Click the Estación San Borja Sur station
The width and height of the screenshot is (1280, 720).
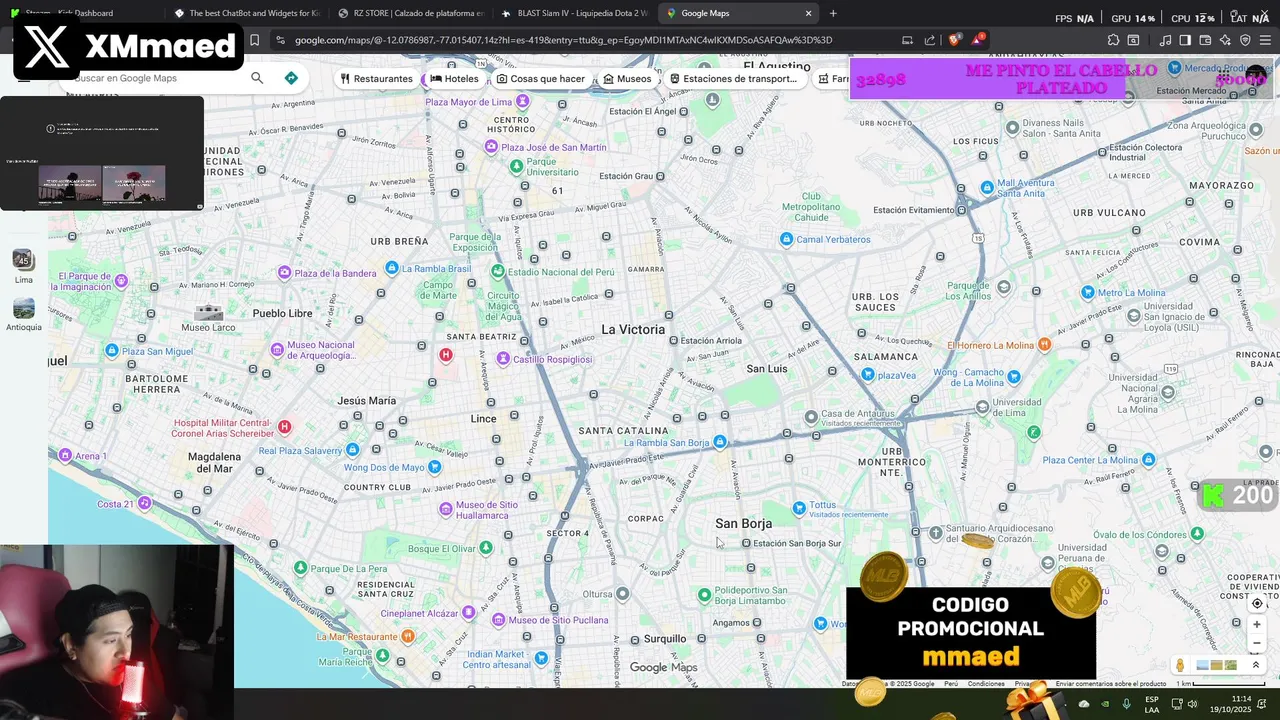pyautogui.click(x=790, y=543)
